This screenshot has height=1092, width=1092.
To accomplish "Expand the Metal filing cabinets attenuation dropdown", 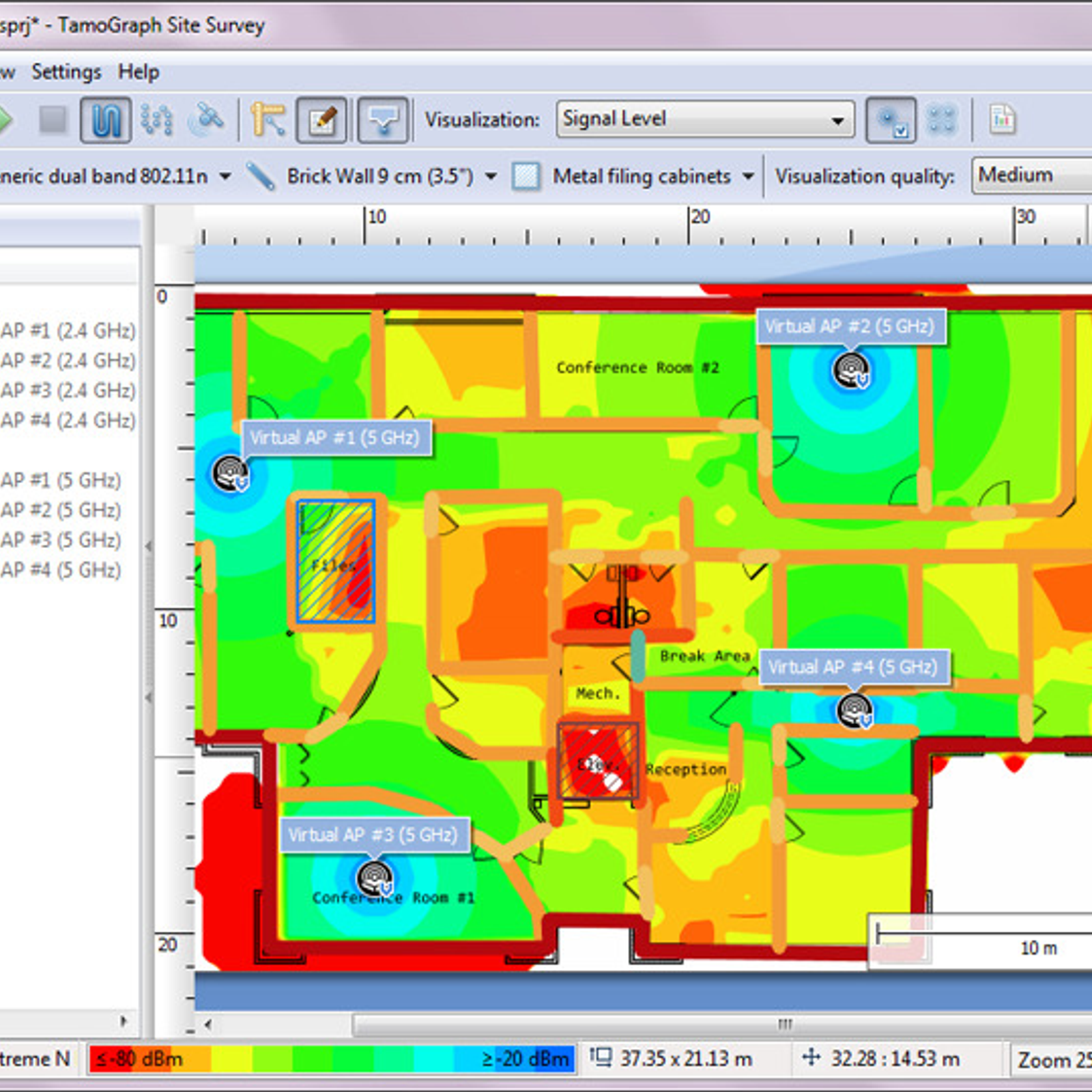I will click(749, 175).
